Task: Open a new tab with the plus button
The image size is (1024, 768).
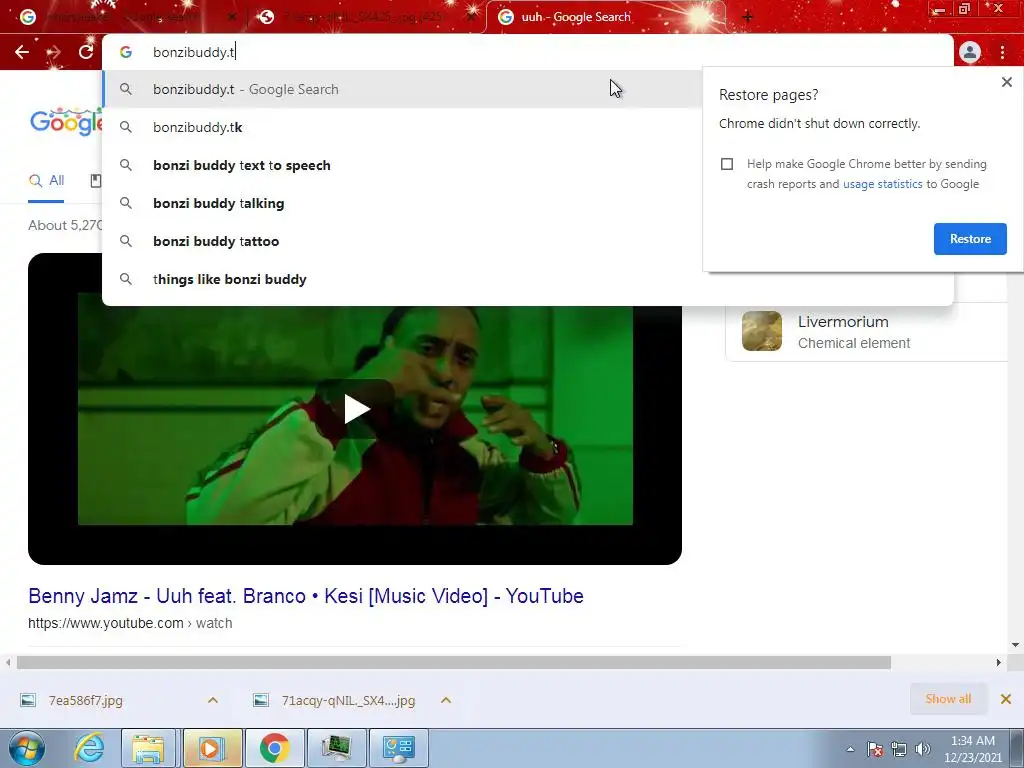Action: point(748,17)
